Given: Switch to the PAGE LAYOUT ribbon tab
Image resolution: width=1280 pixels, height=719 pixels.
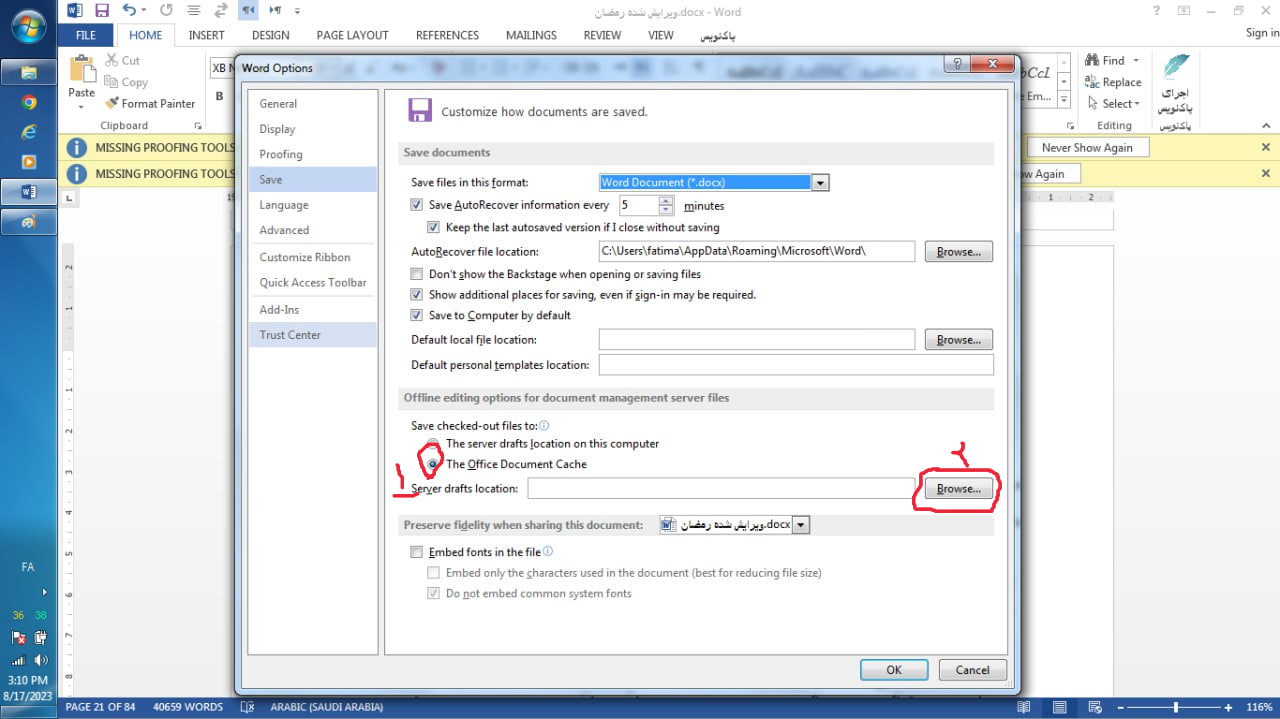Looking at the screenshot, I should [352, 35].
